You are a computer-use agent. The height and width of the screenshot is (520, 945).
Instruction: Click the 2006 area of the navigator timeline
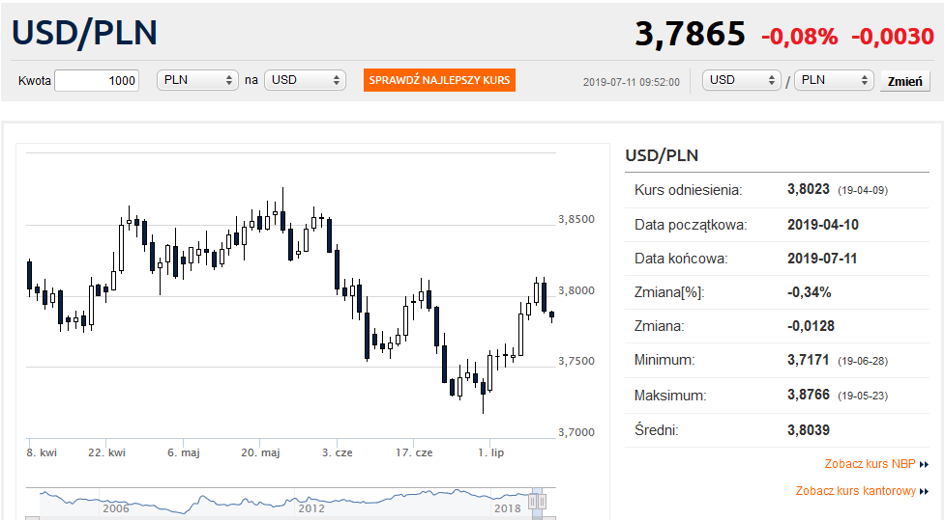tap(116, 509)
